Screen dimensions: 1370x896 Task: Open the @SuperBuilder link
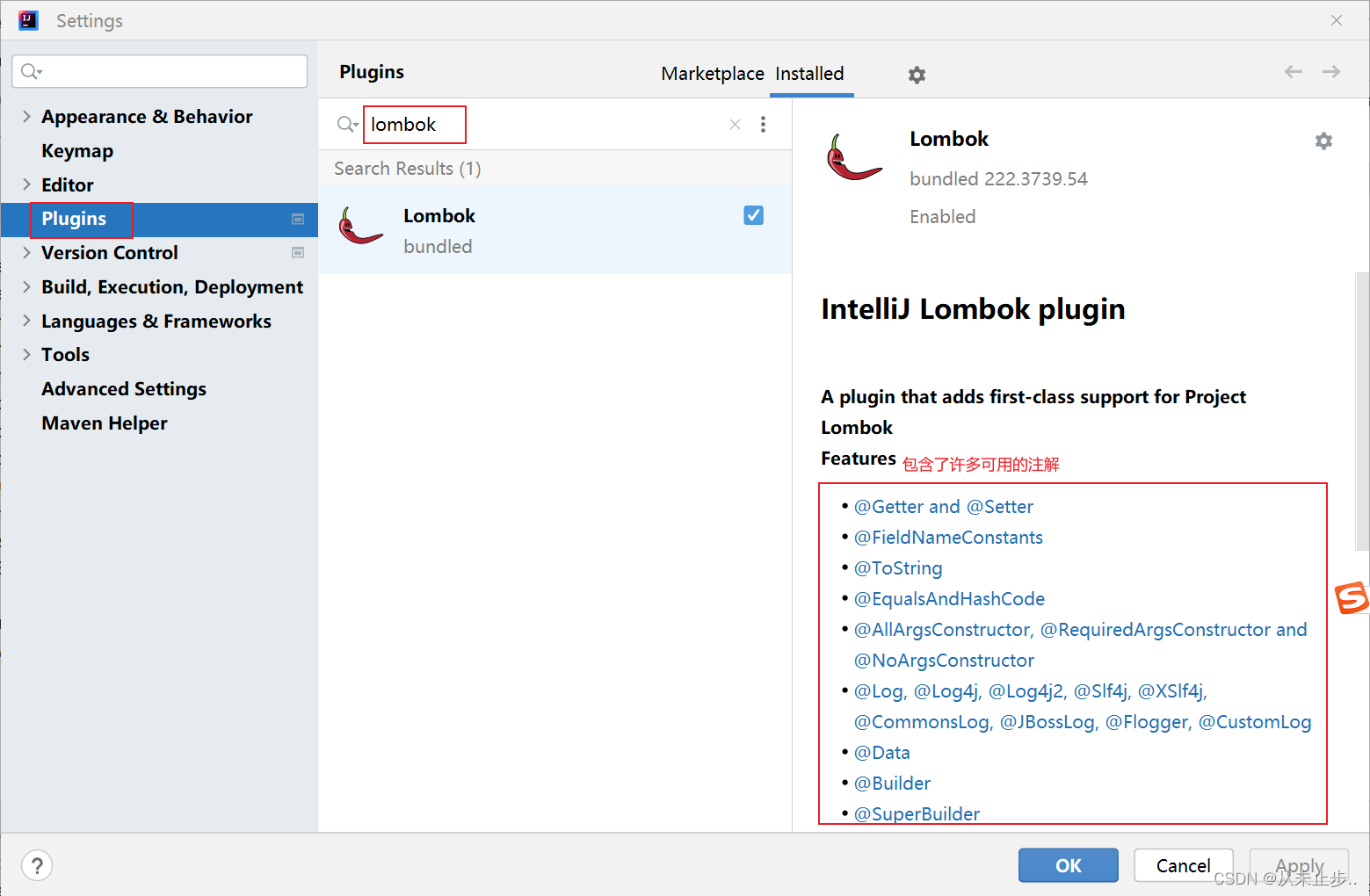click(917, 814)
